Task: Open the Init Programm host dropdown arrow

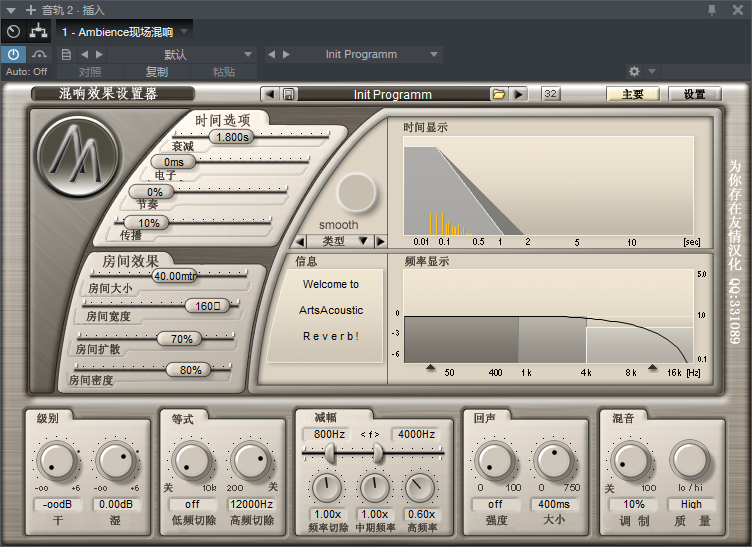Action: tap(434, 54)
